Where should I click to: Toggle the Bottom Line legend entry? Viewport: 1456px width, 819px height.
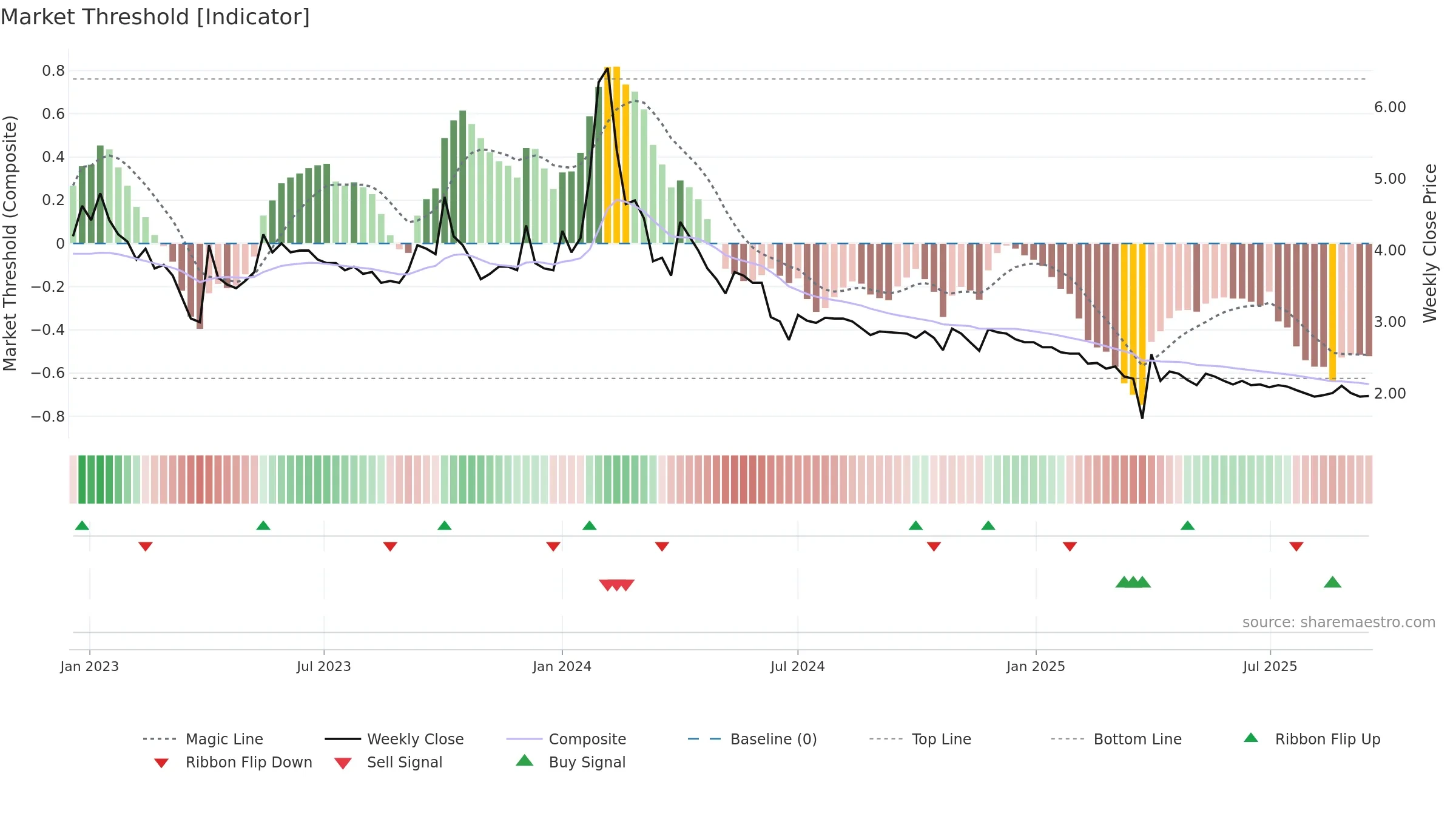[1116, 739]
